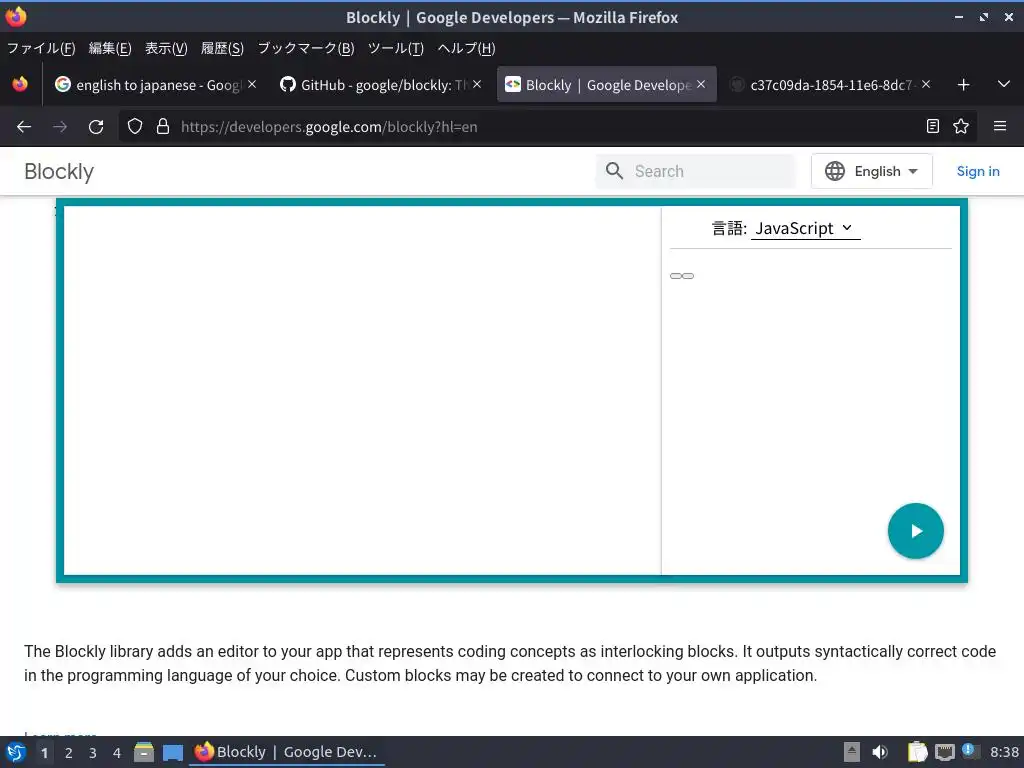Bookmark this page with star icon

click(x=961, y=126)
